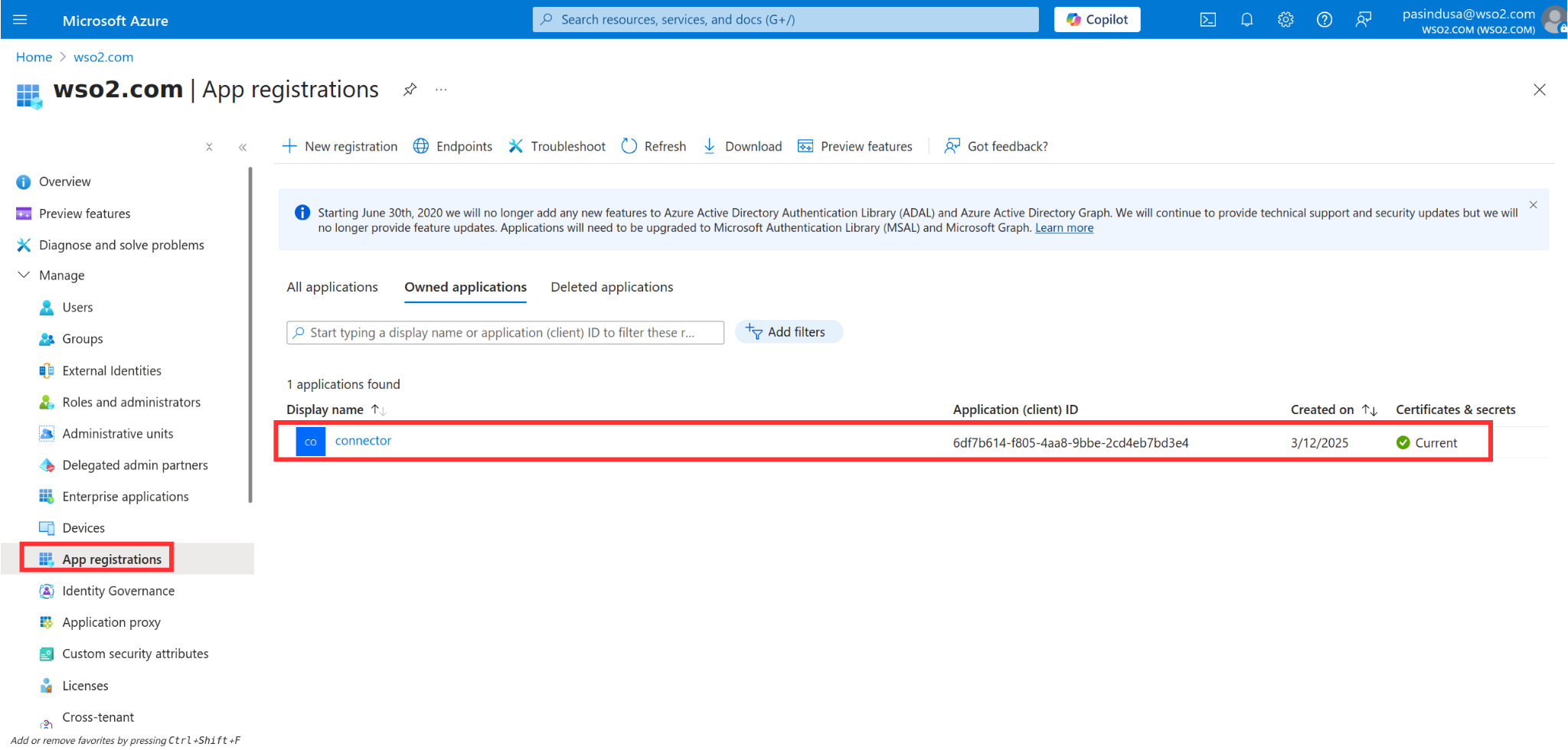Click the wso2.com breadcrumb

click(103, 57)
